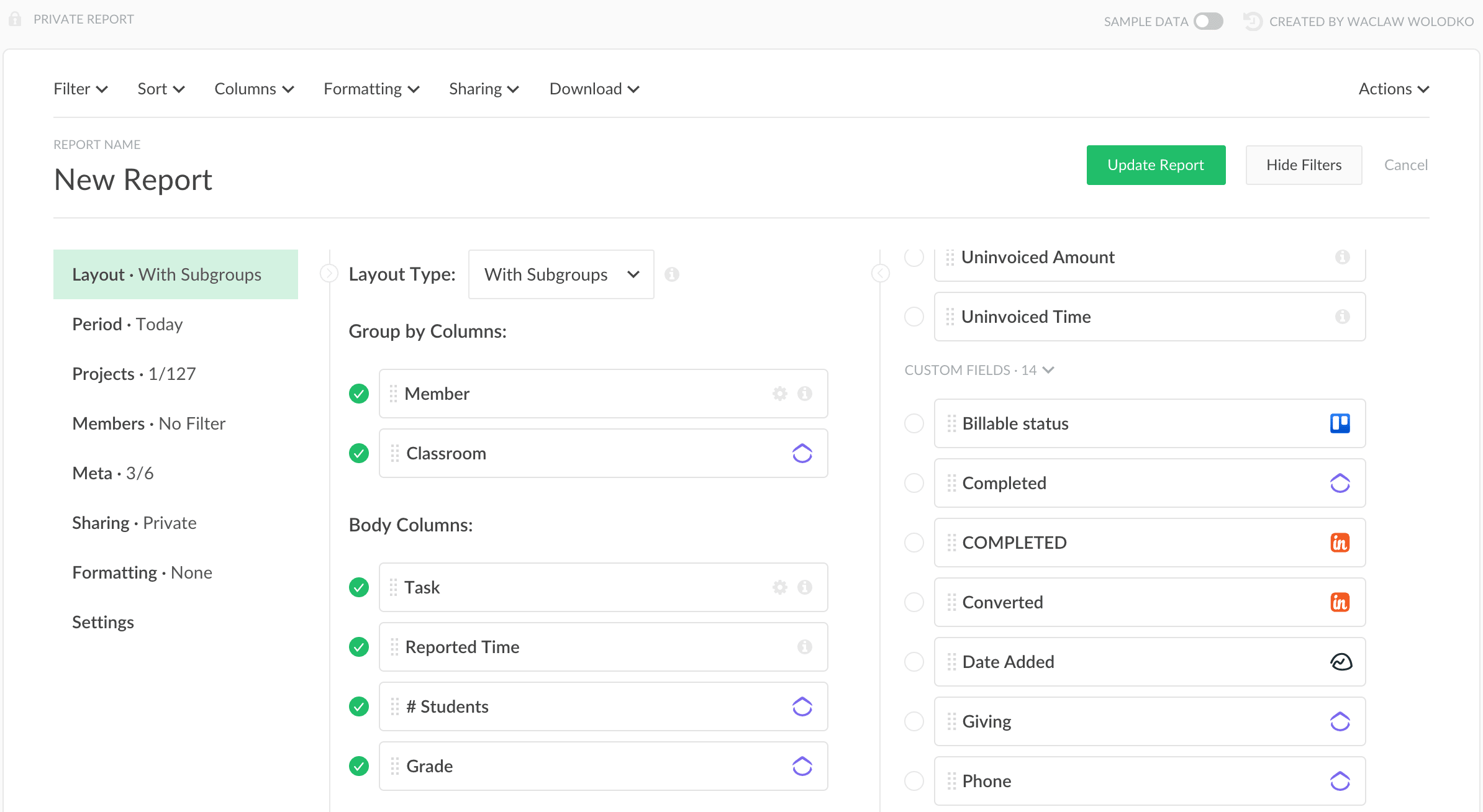
Task: Disable the Grade body column checkmark
Action: 358,766
